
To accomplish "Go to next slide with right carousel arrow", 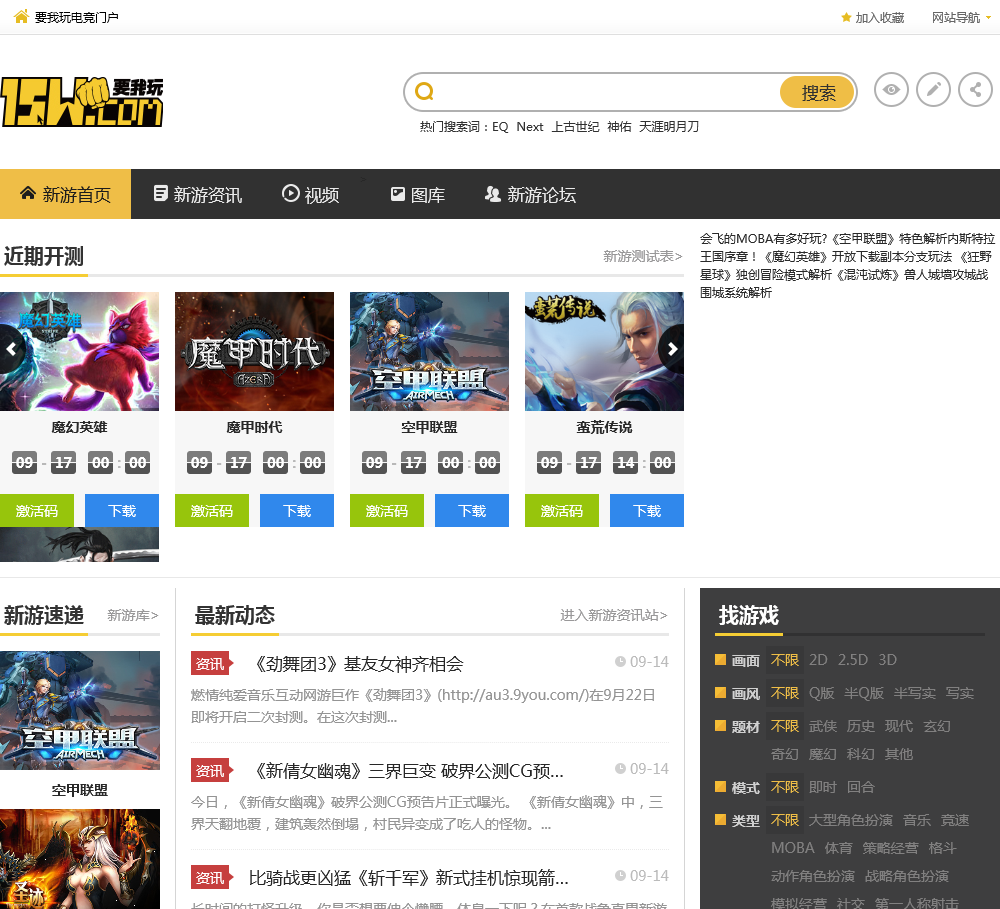I will tap(672, 349).
